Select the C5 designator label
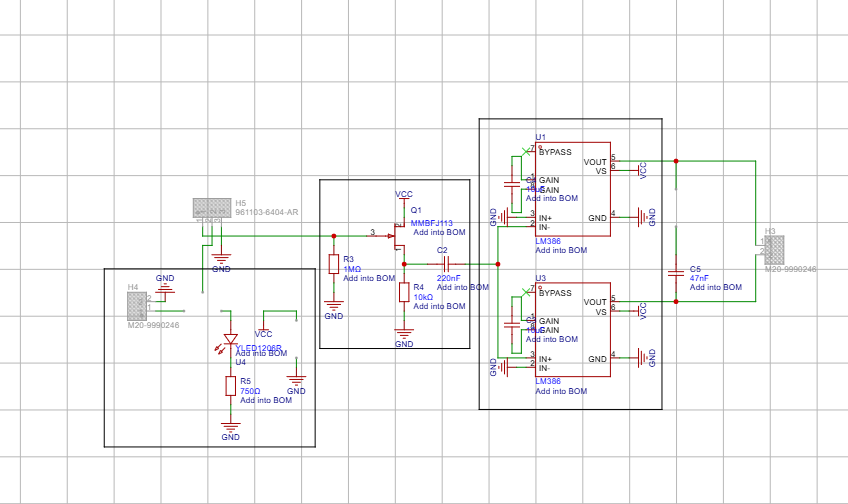The width and height of the screenshot is (848, 504). (695, 269)
